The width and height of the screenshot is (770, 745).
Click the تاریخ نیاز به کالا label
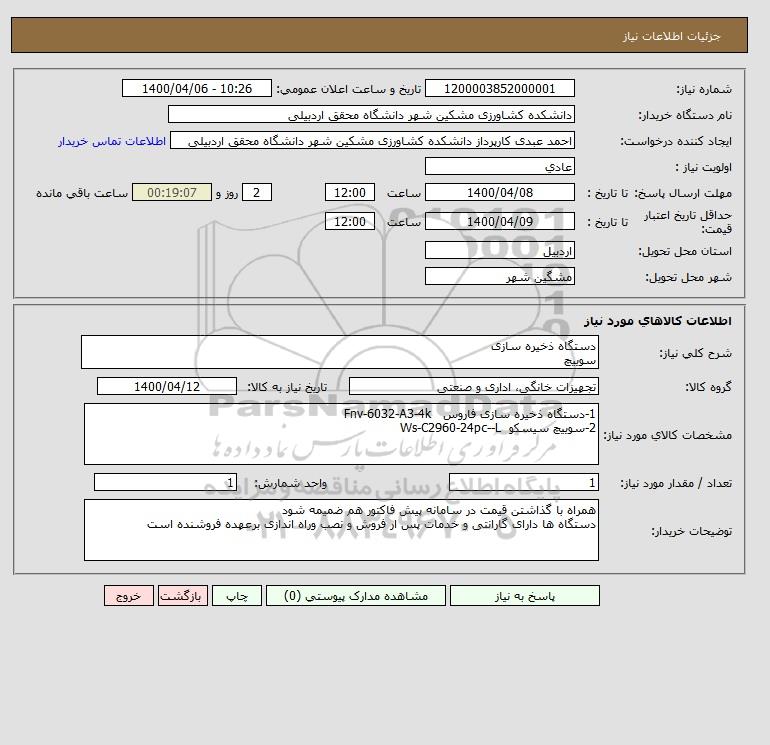click(287, 387)
